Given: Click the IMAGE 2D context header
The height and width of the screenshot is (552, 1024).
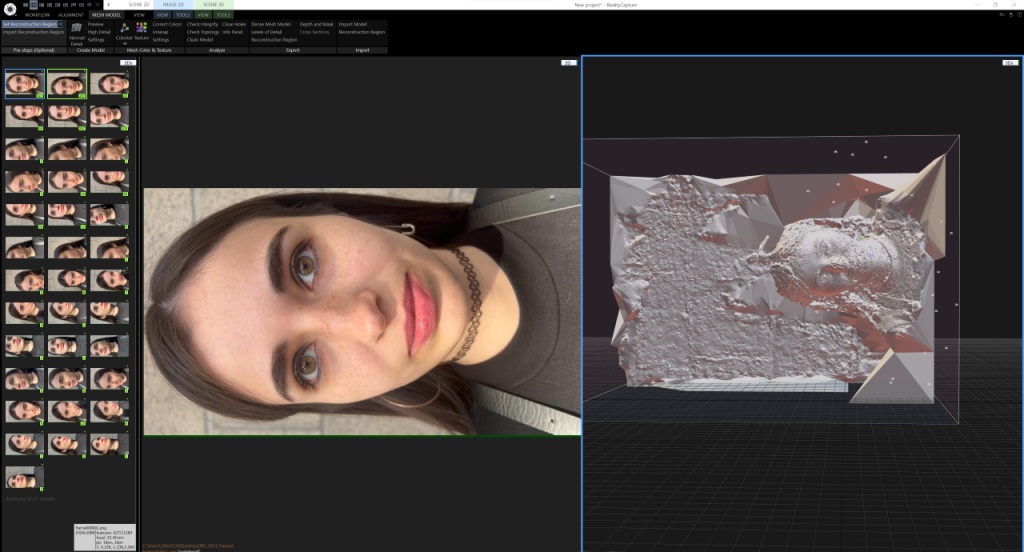Looking at the screenshot, I should 173,5.
